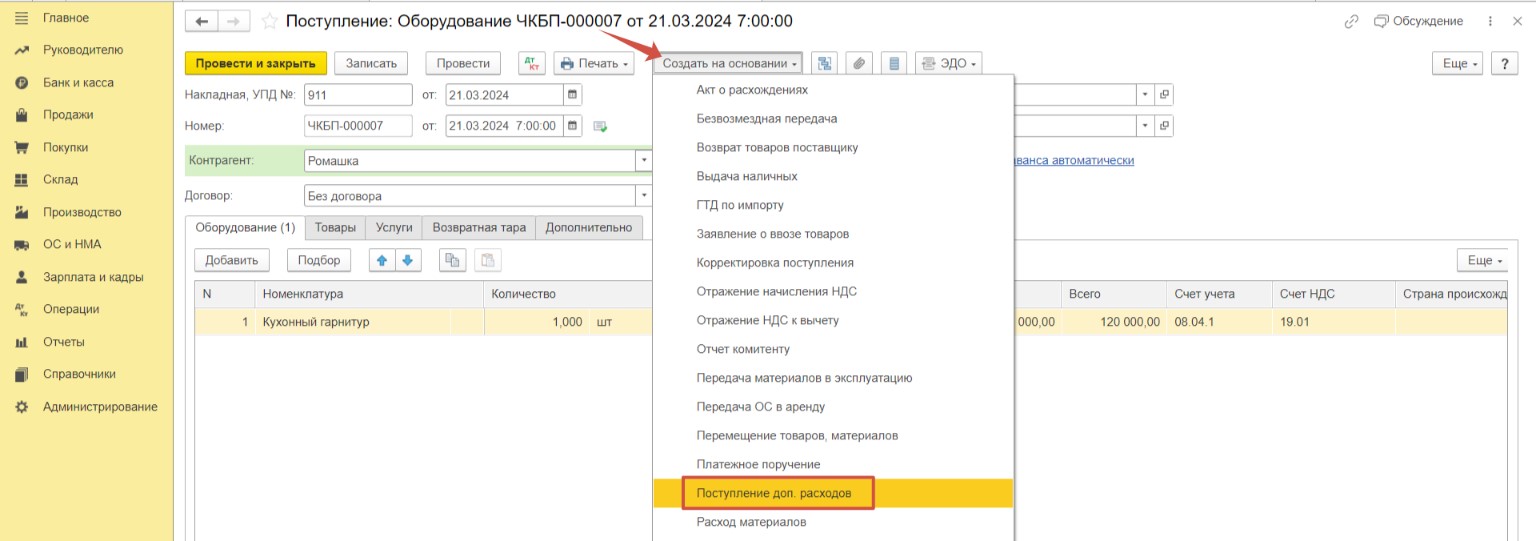Open calendar picker next to УПД date
Screen dimensions: 1536x541
pyautogui.click(x=572, y=95)
